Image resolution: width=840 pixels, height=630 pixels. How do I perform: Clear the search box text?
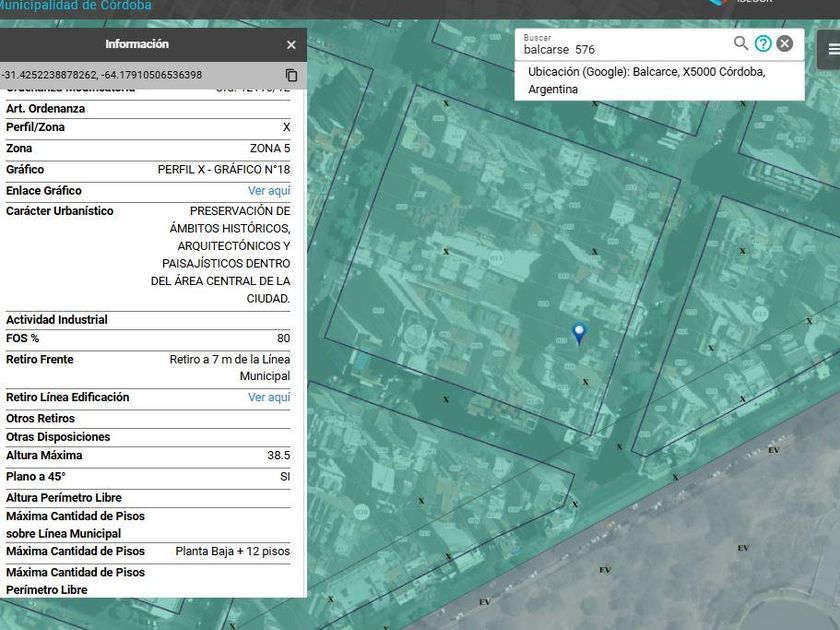point(785,43)
